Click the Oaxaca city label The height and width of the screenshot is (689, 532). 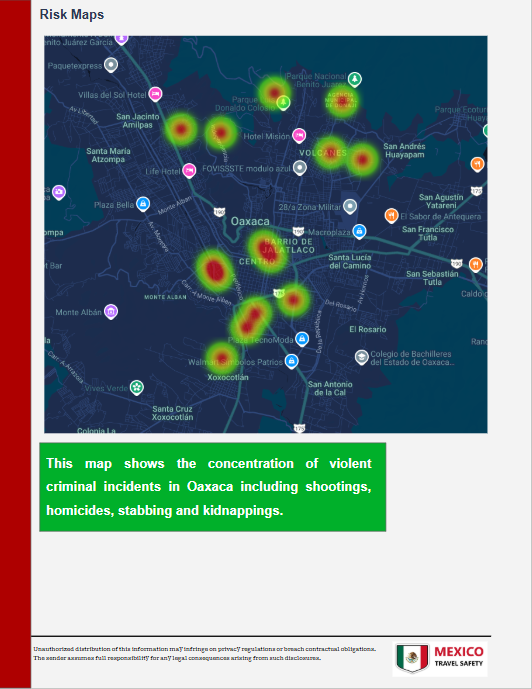pos(250,221)
